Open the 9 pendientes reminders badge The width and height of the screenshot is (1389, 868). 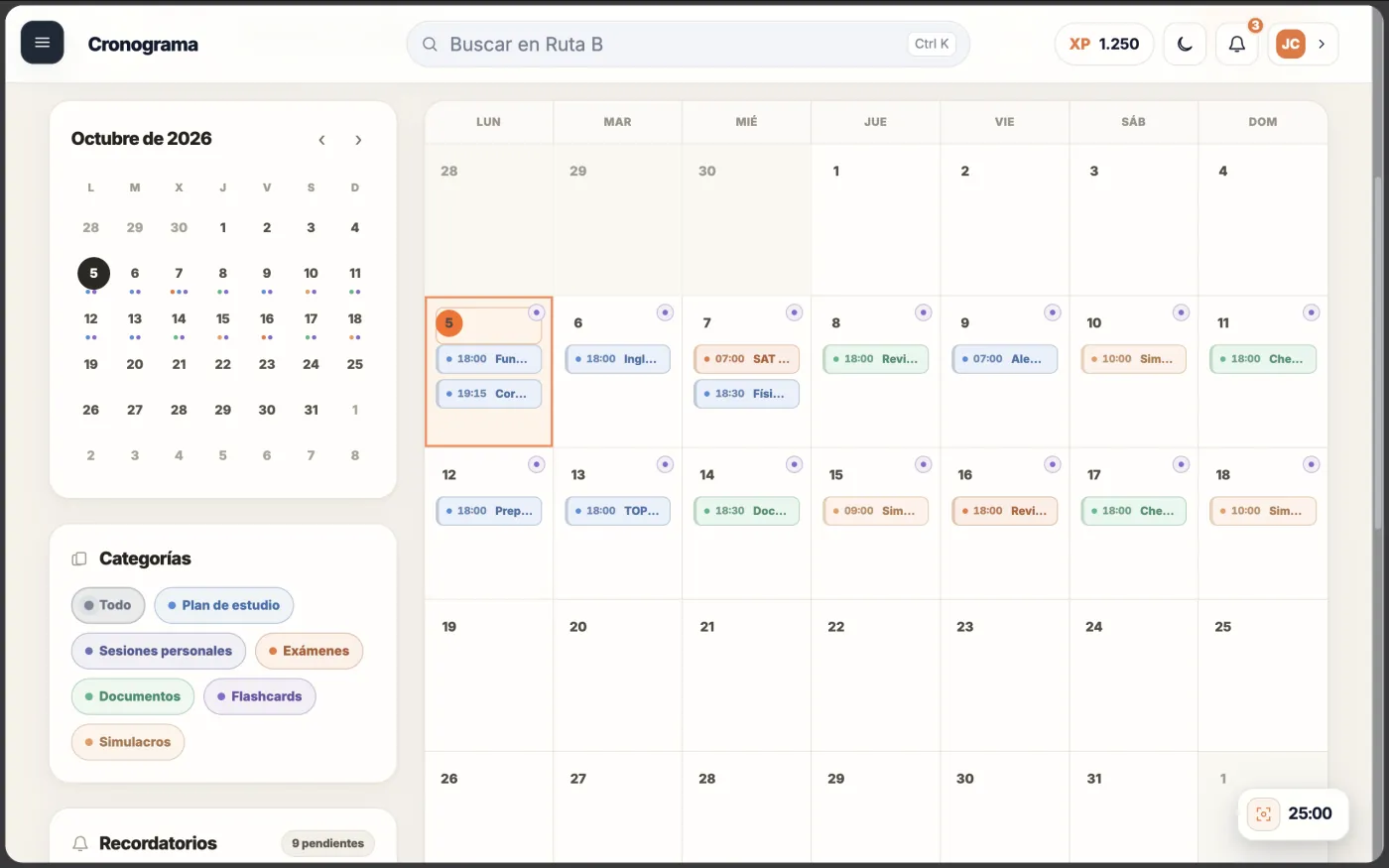[327, 843]
